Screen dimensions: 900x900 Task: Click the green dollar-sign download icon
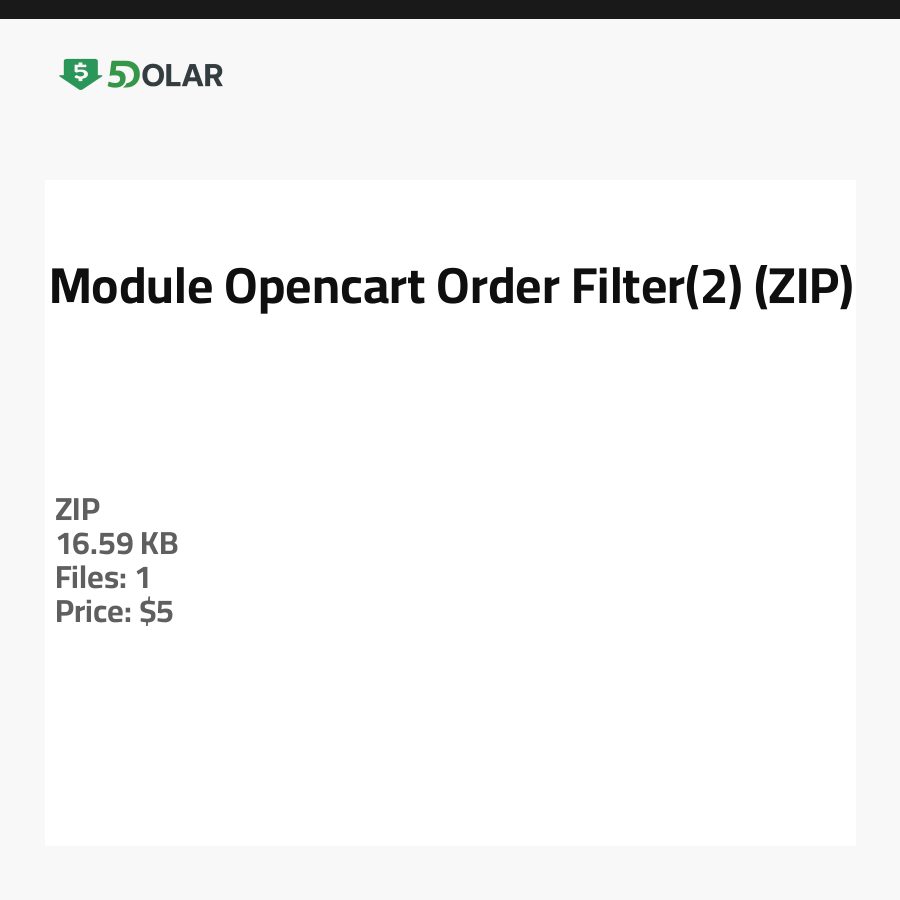tap(80, 74)
